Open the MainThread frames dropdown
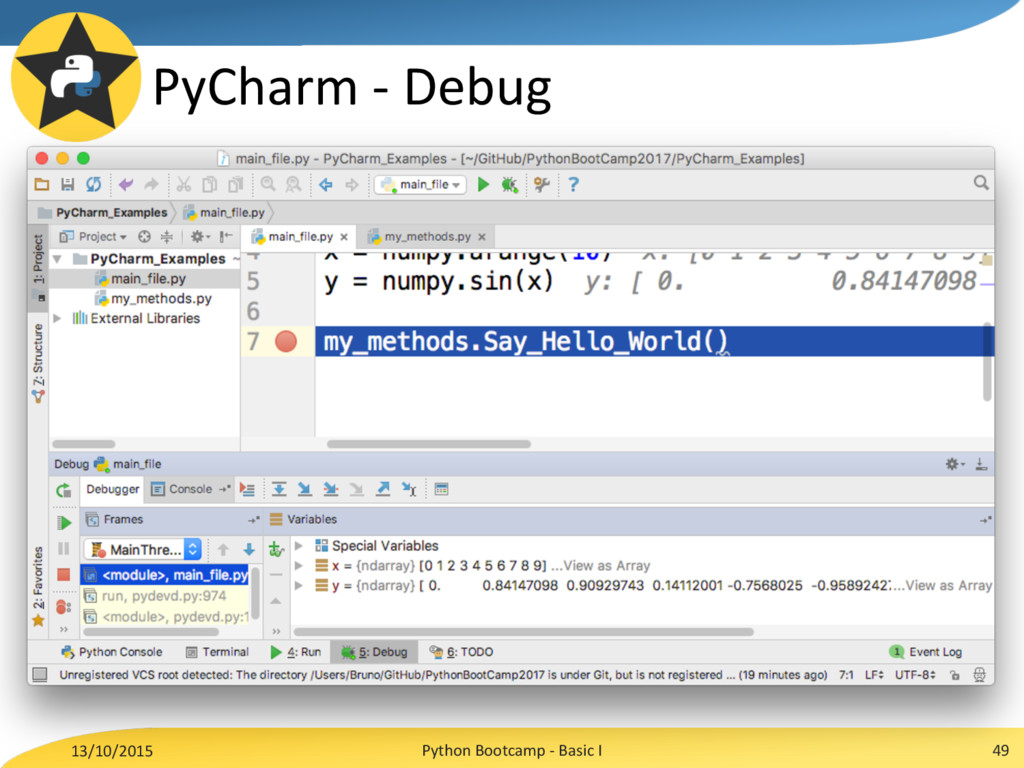Viewport: 1024px width, 768px height. coord(142,550)
